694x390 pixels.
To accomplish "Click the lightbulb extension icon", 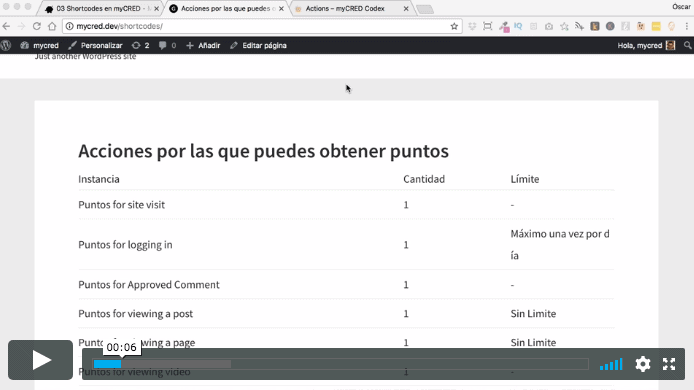I will 671,27.
